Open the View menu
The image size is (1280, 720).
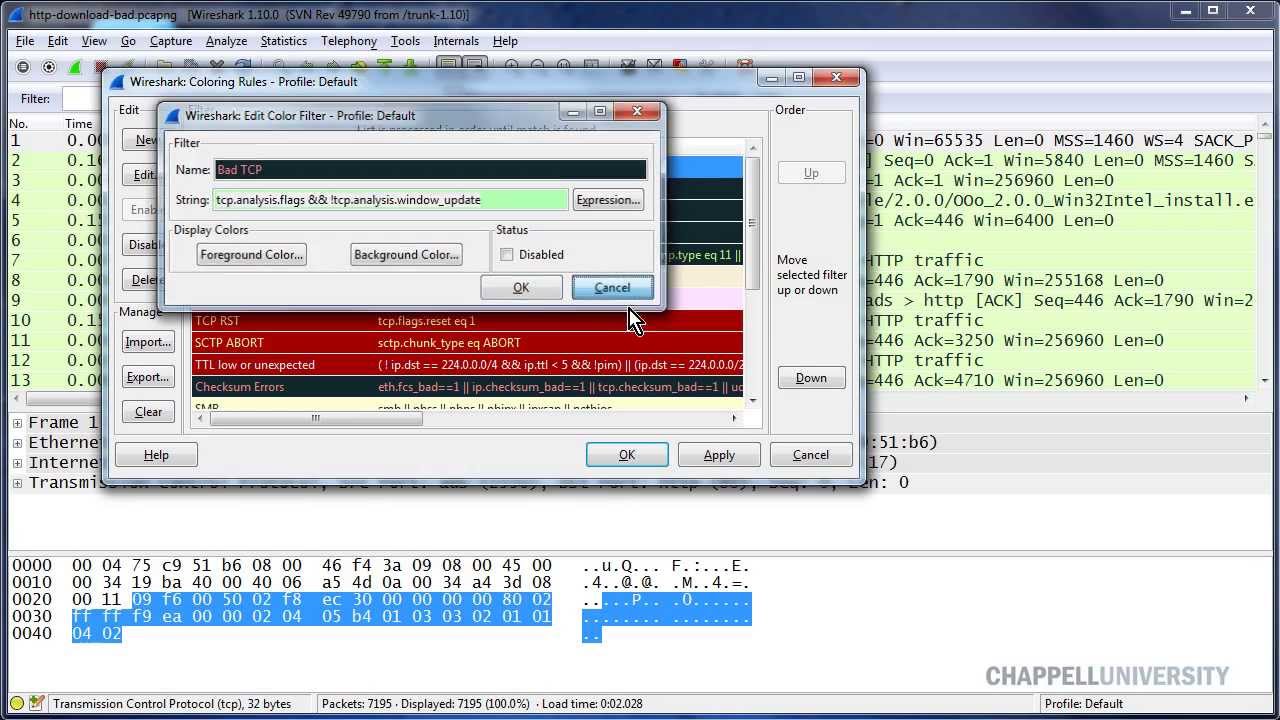coord(94,41)
